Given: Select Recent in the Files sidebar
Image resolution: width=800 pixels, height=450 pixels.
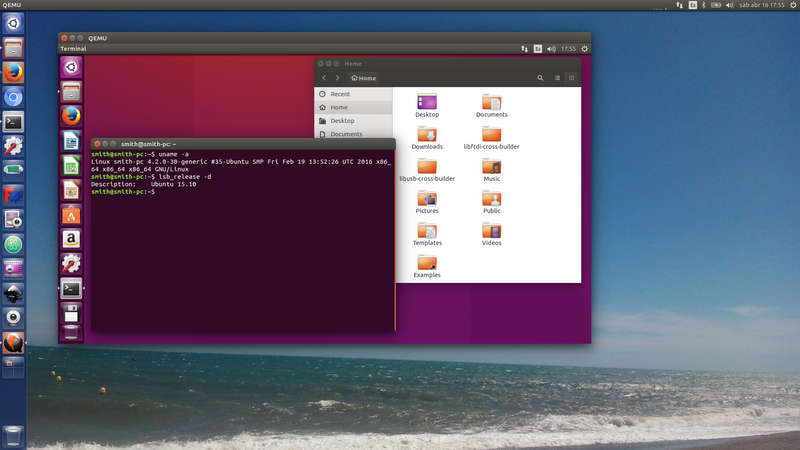Looking at the screenshot, I should (340, 94).
